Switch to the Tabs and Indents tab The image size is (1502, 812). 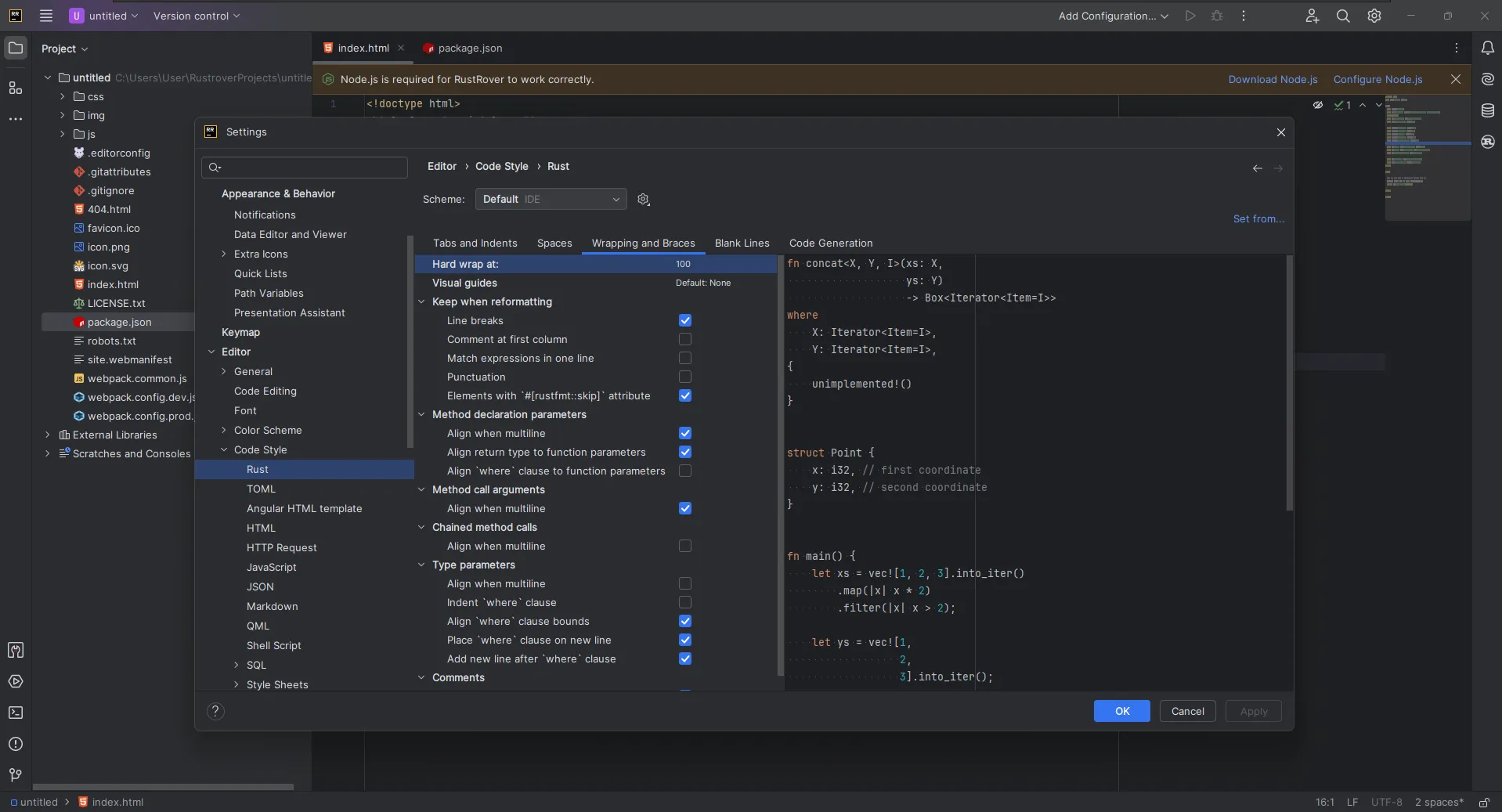tap(475, 244)
